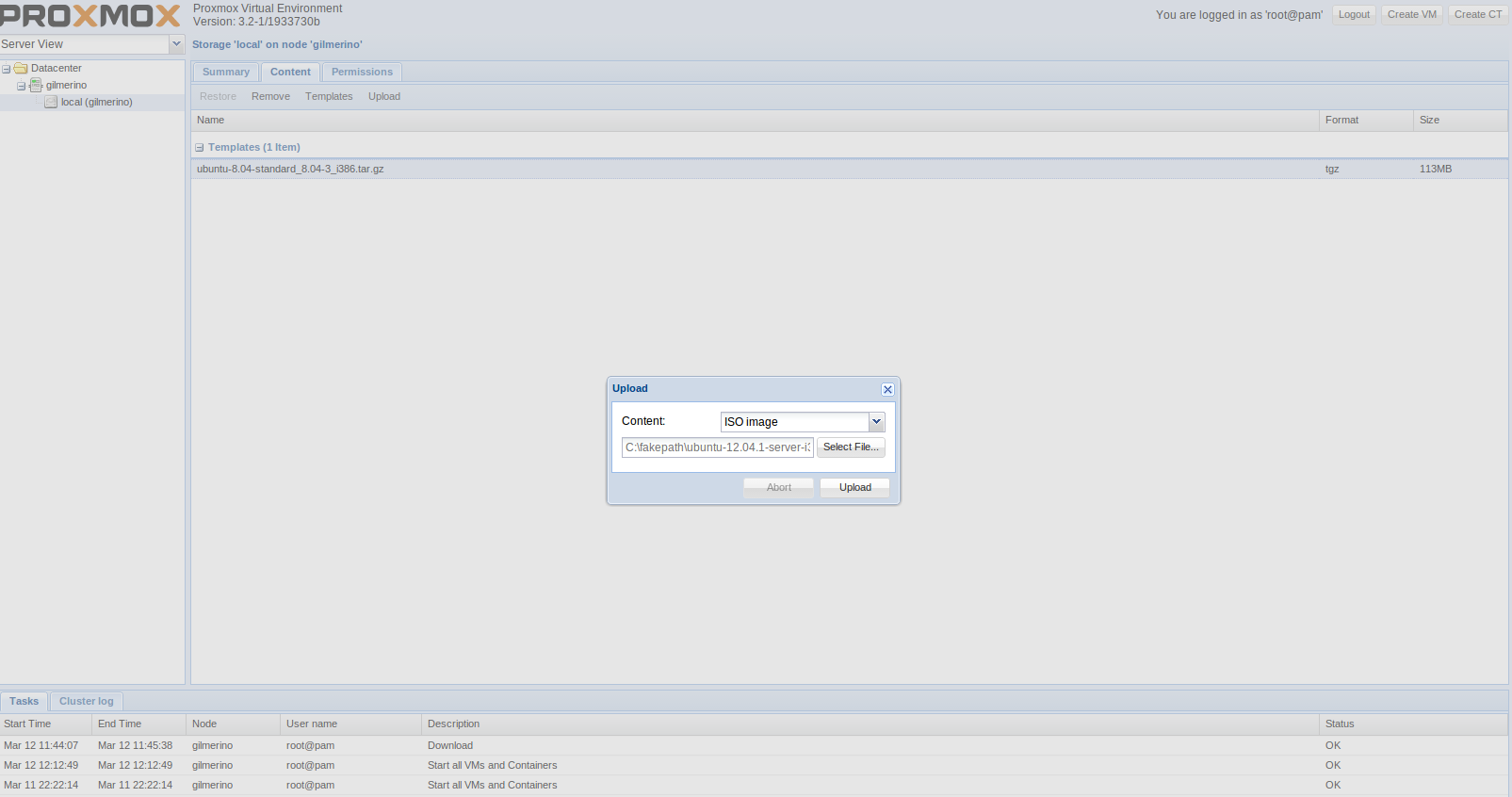This screenshot has width=1512, height=797.
Task: Open the Content type dropdown arrow
Action: pyautogui.click(x=876, y=422)
